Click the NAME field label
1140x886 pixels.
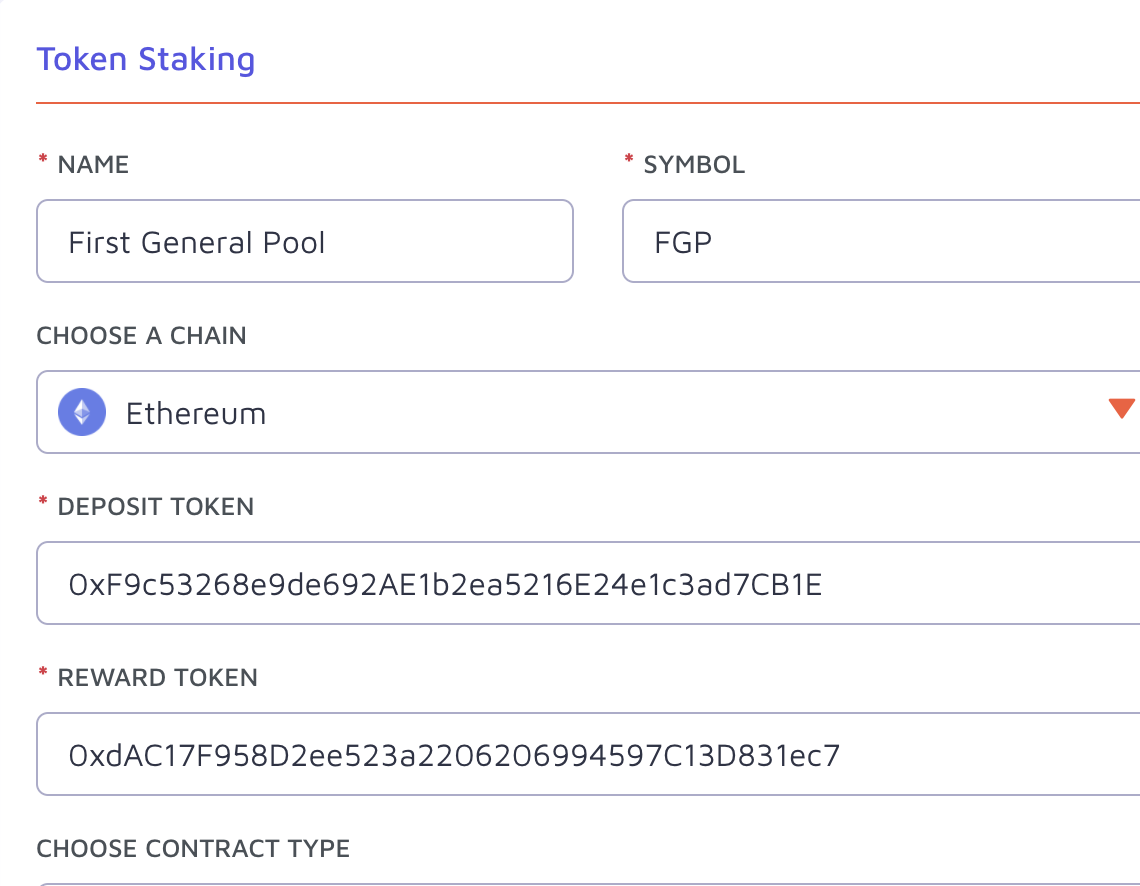coord(93,165)
